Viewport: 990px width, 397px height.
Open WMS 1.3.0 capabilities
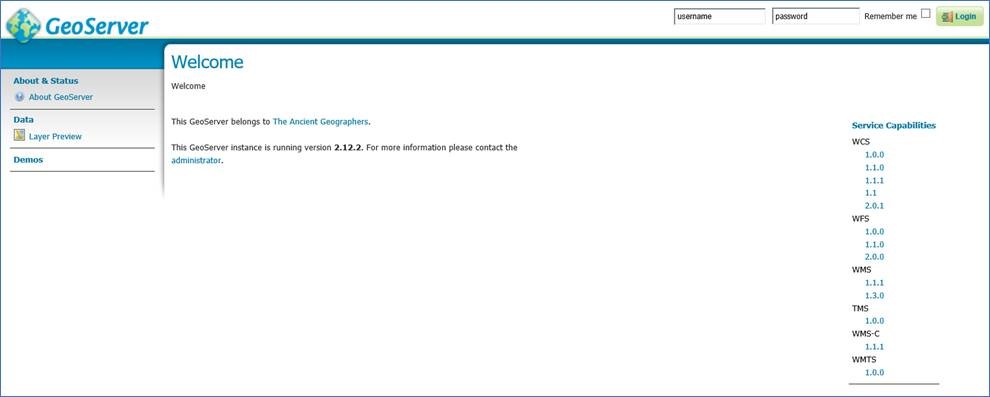click(x=874, y=295)
